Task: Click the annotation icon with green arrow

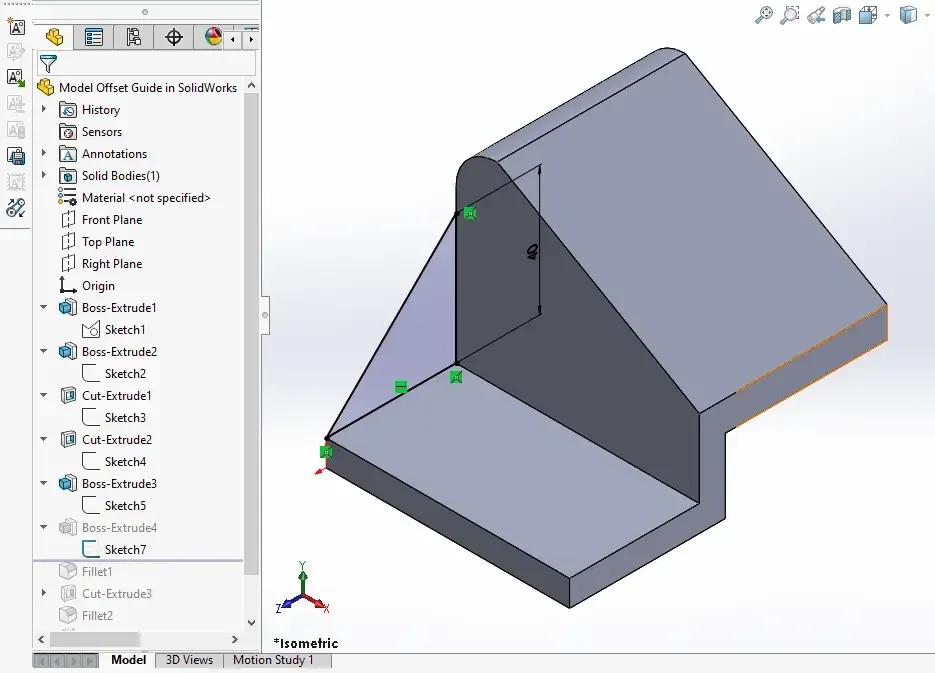Action: (x=16, y=78)
